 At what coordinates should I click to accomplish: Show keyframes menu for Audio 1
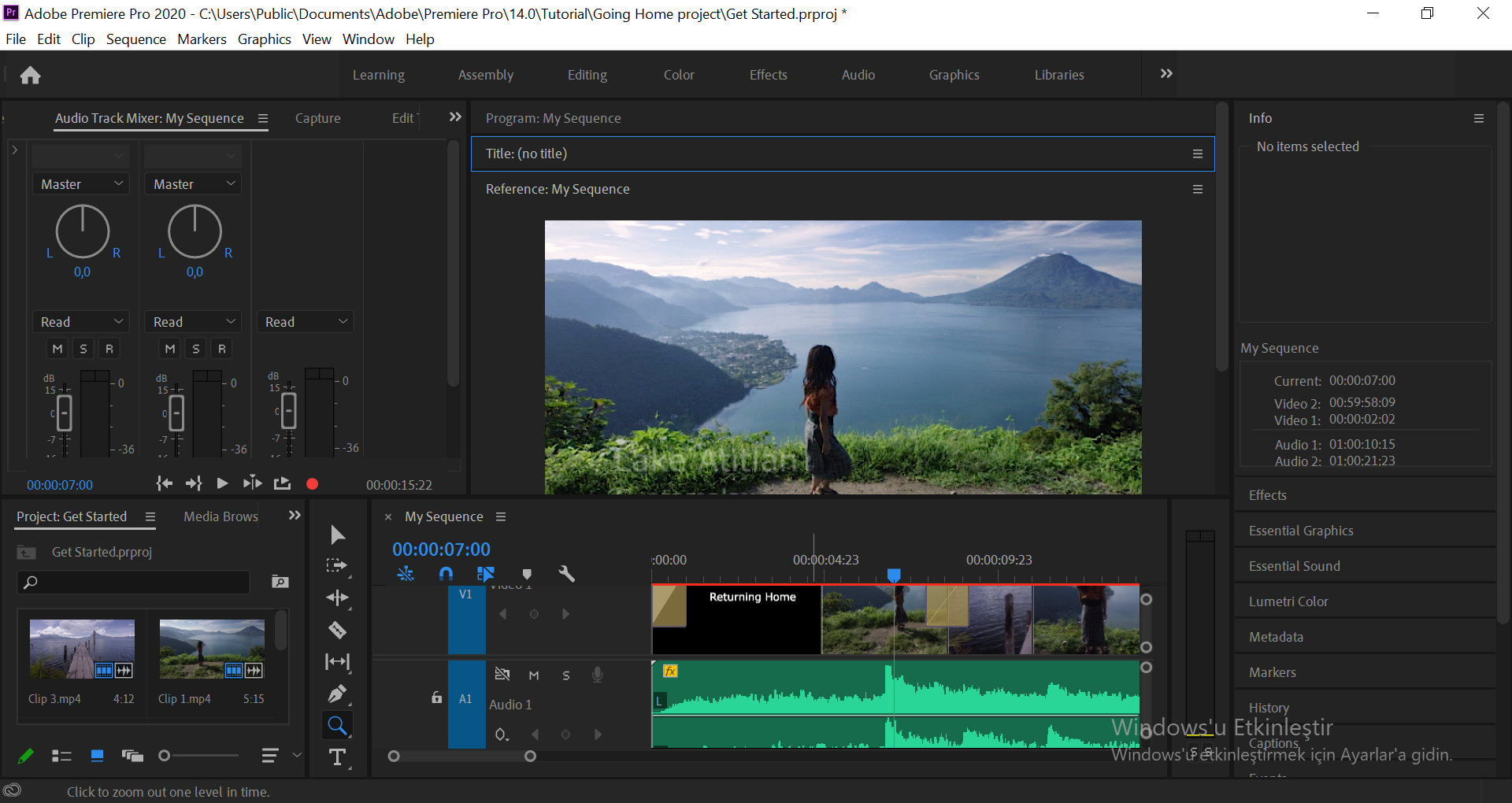point(502,735)
